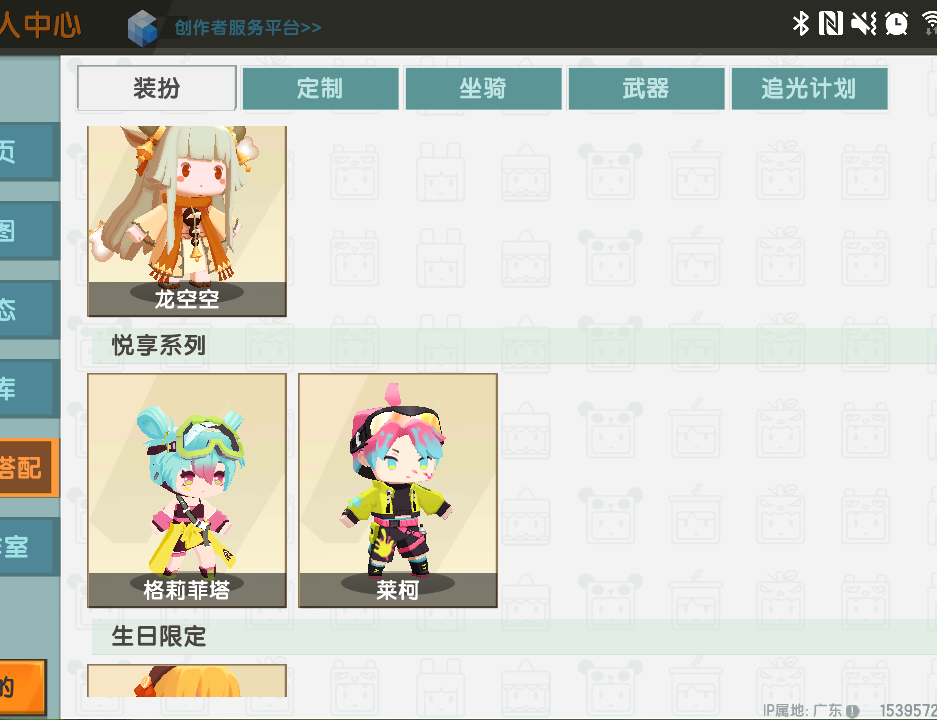This screenshot has height=720, width=937.
Task: Select the orange-haired skin under 生日限定
Action: [x=187, y=681]
